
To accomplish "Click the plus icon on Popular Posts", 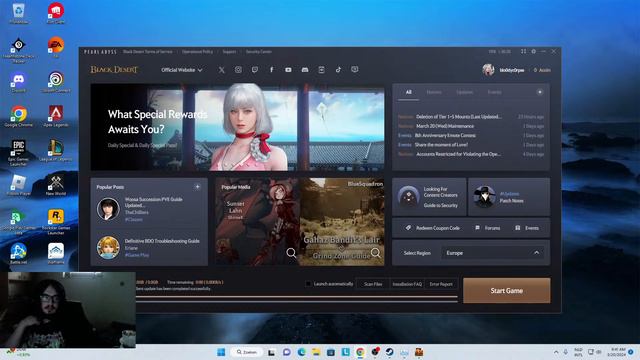I will 198,187.
